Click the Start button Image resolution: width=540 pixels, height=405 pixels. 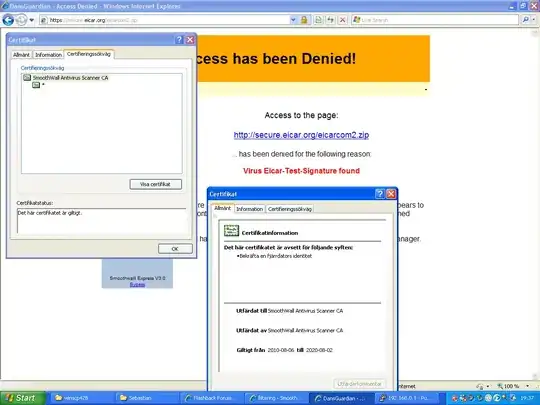click(23, 398)
